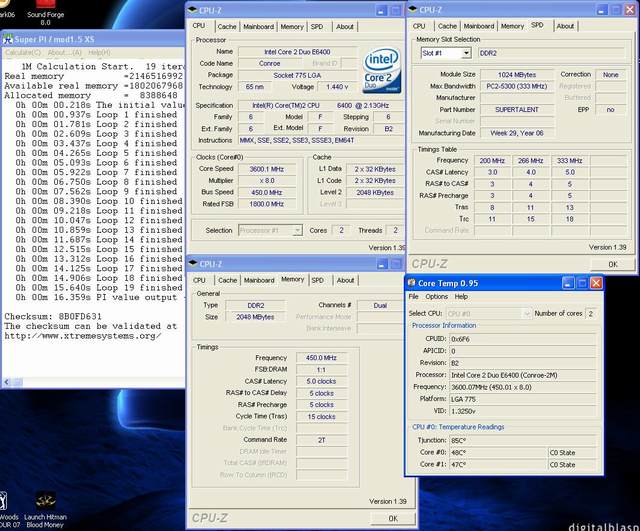The height and width of the screenshot is (531, 640).
Task: Click the top-left CPU-Z window title icon
Action: click(192, 10)
